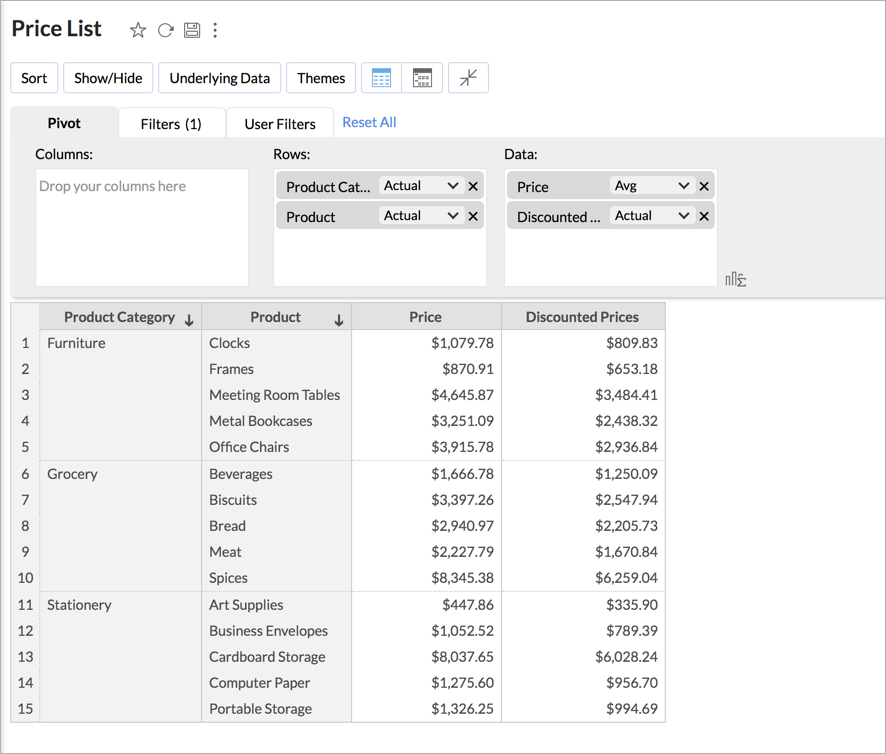Screen dimensions: 886x754
Task: Open the vertical ellipsis options menu
Action: click(x=216, y=31)
